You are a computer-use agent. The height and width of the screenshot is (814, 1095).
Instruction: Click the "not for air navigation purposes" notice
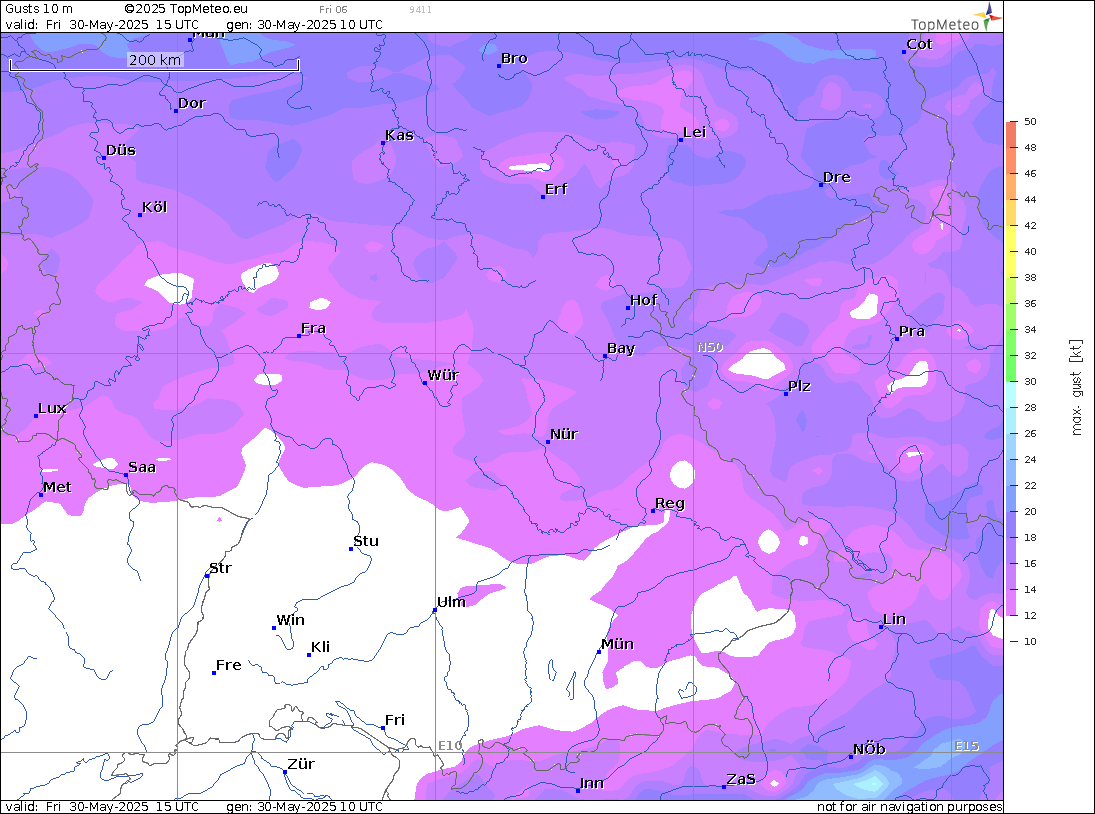tap(909, 806)
